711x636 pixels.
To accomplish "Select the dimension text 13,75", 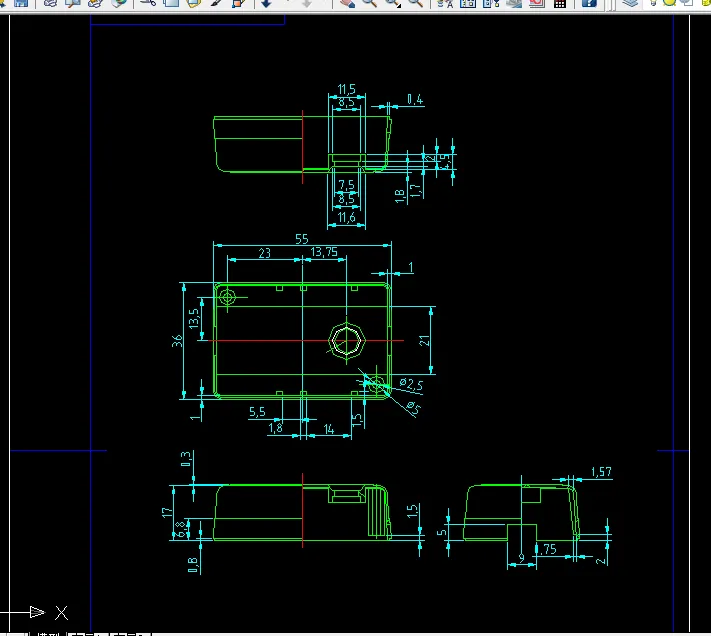I will point(324,252).
